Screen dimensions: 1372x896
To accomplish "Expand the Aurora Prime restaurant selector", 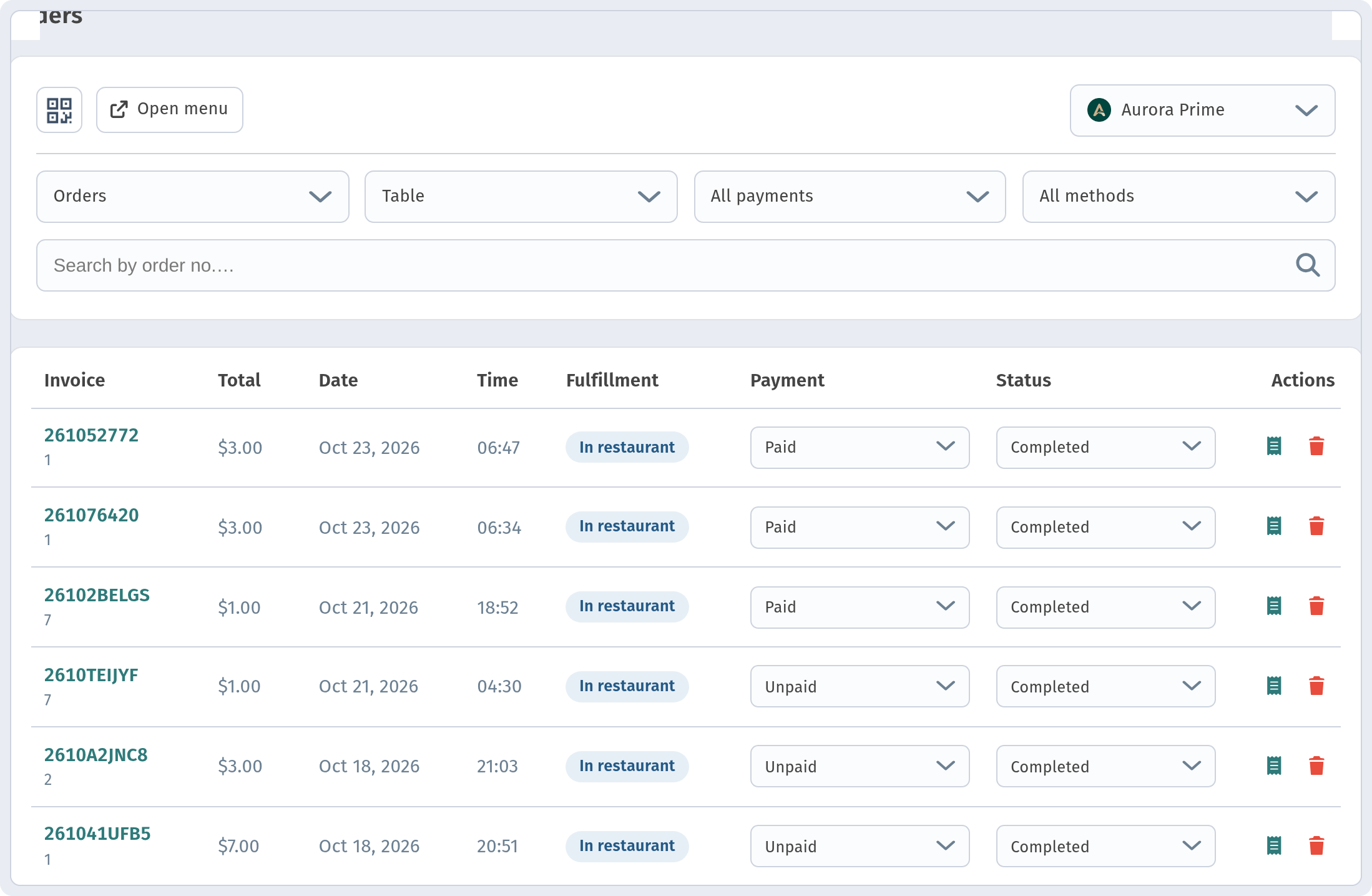I will [1202, 111].
